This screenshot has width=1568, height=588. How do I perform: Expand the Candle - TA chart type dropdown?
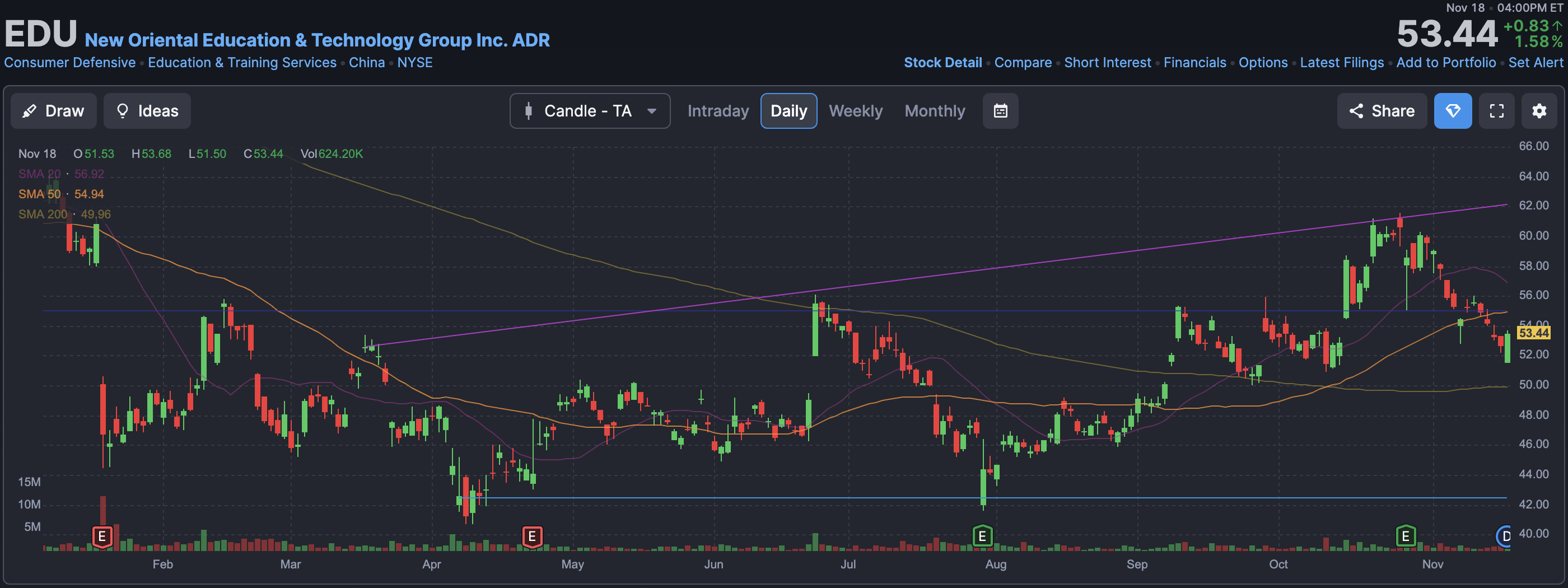(589, 111)
